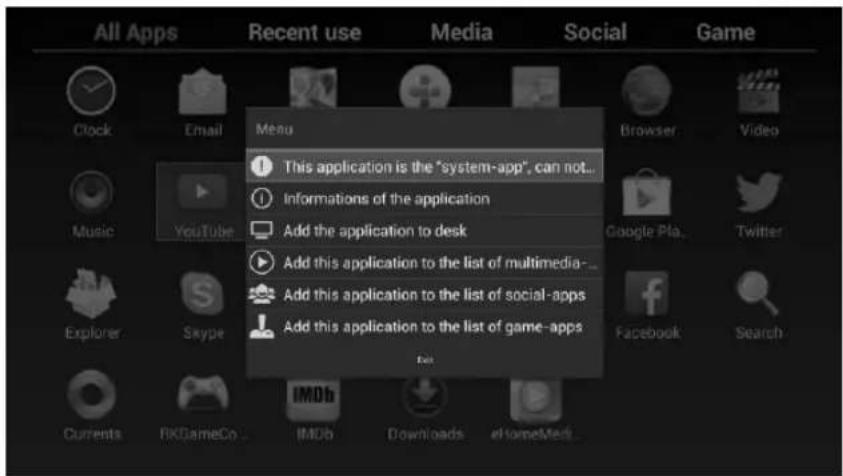
Task: Open the Explorer app icon
Action: click(91, 294)
